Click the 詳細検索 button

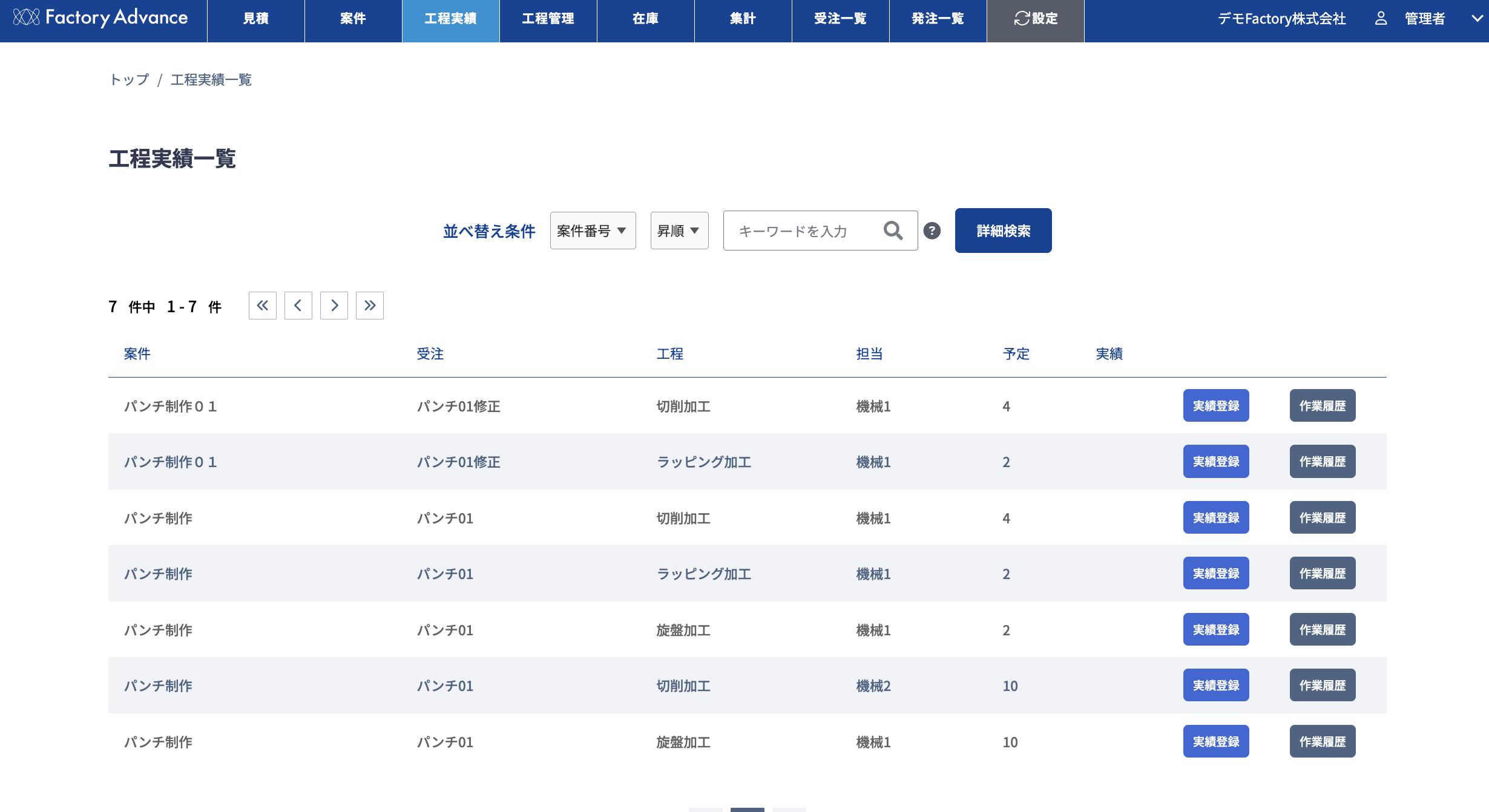1003,231
